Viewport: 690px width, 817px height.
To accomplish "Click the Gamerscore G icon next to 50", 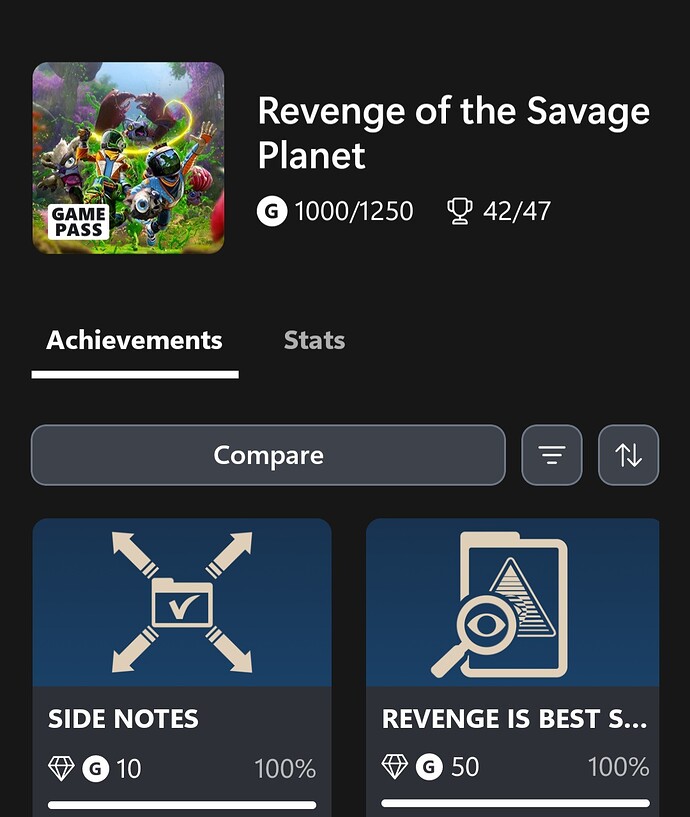I will [429, 767].
